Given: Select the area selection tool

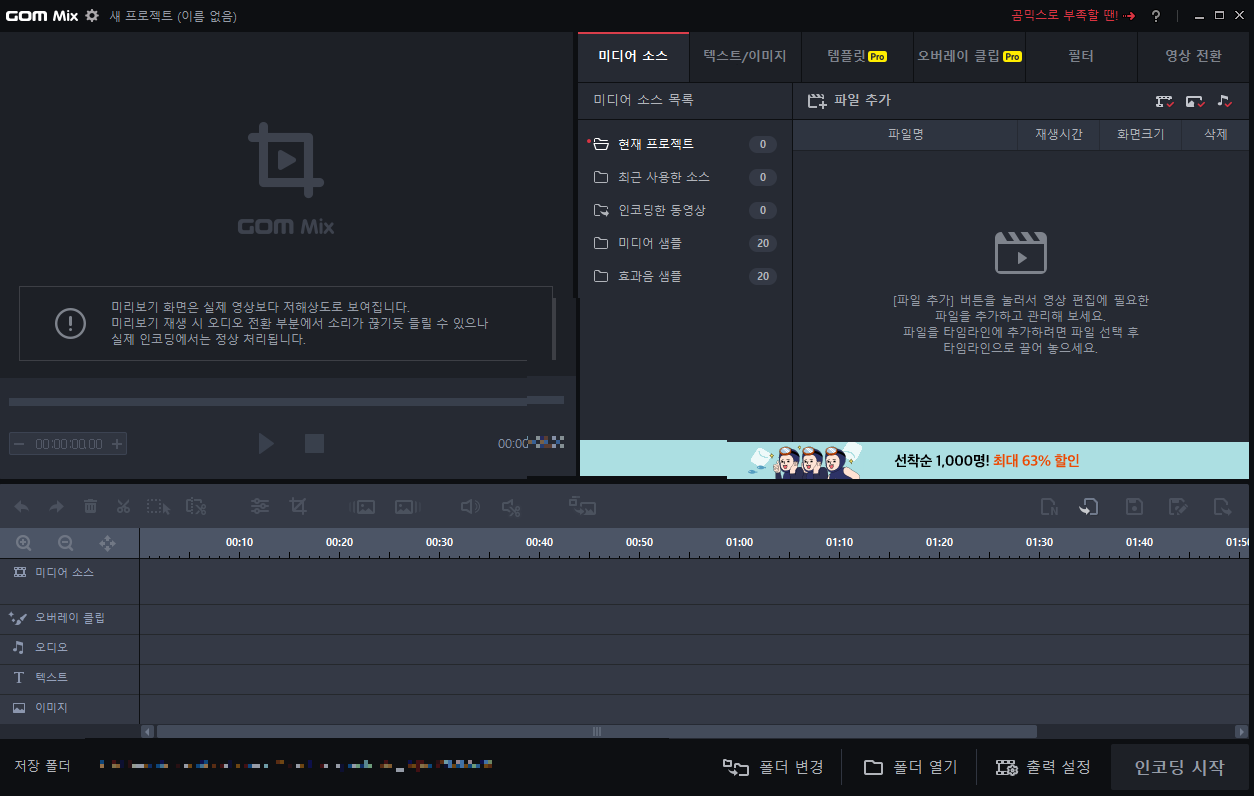Looking at the screenshot, I should click(159, 507).
